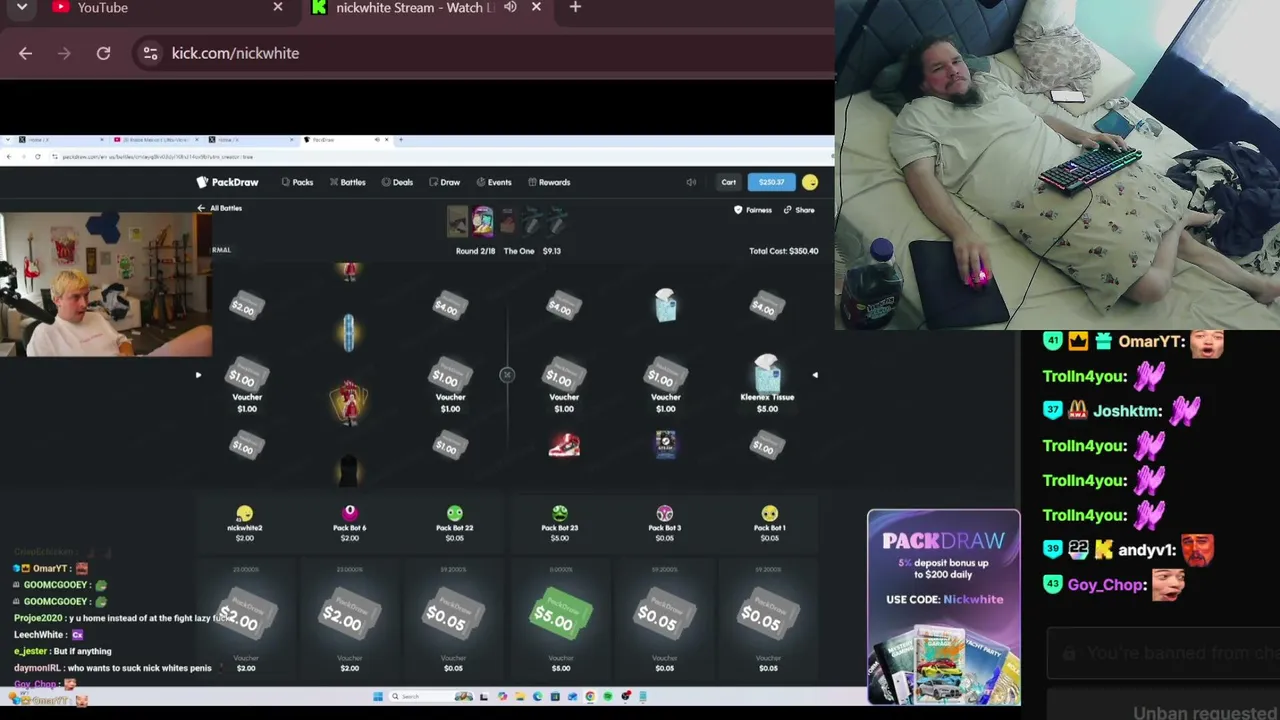This screenshot has width=1280, height=720.
Task: Click the Round 2/18 text
Action: [x=475, y=251]
